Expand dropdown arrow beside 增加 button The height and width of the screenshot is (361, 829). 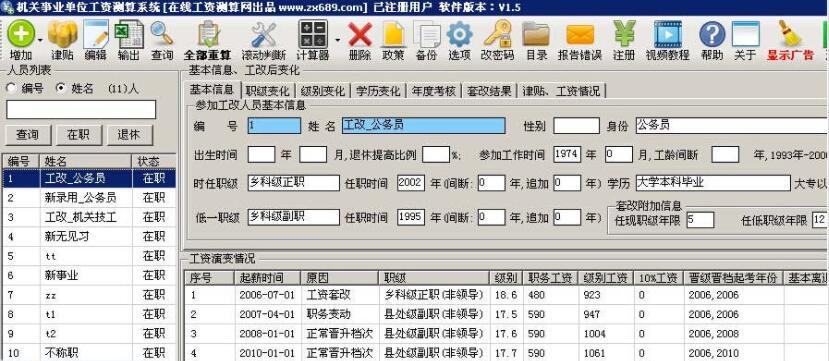(41, 40)
